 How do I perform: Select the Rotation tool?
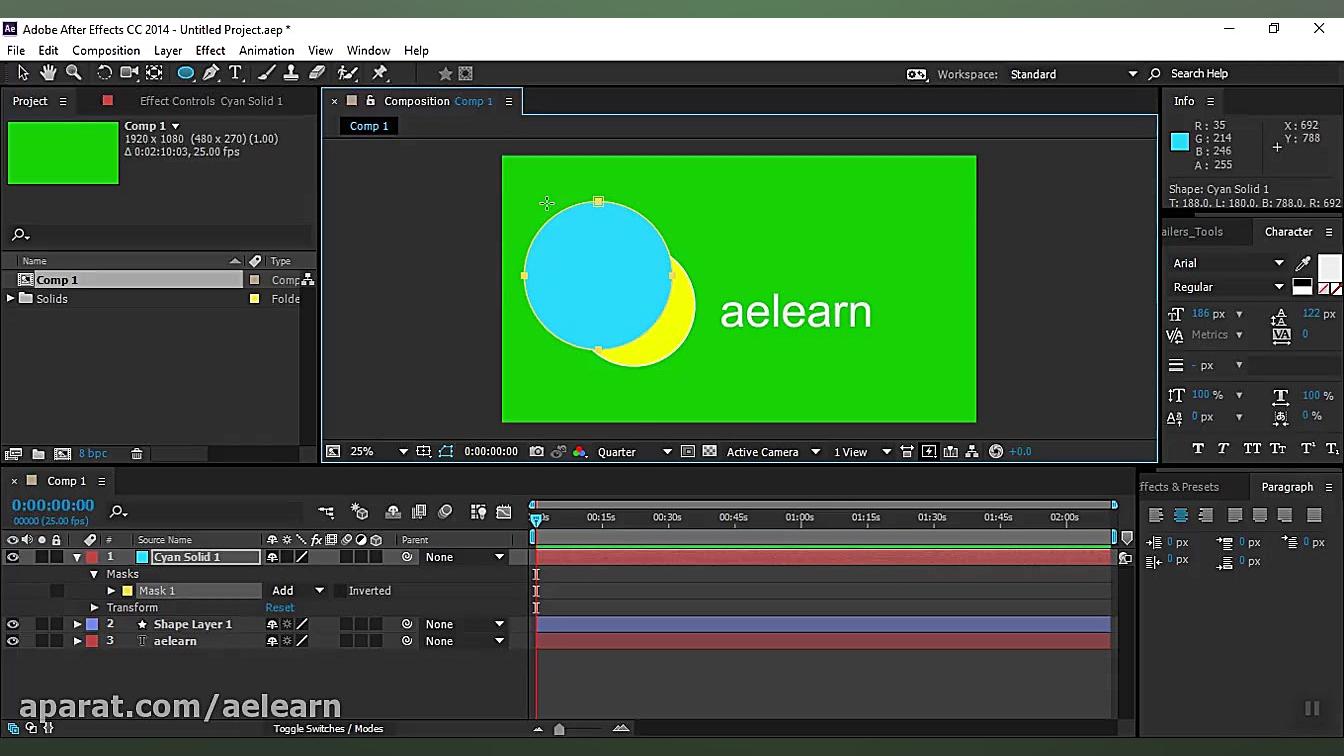click(104, 73)
